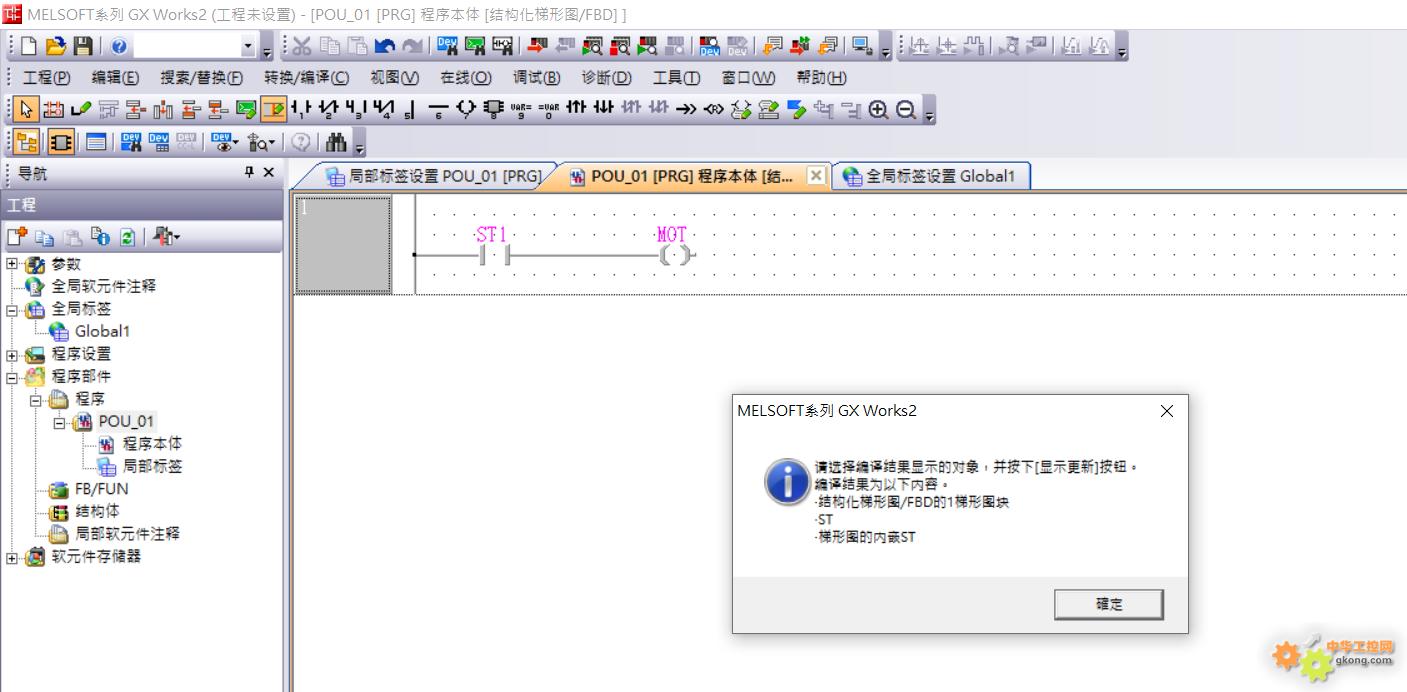Screen dimensions: 1407x692
Task: Open an existing project with the folder icon
Action: click(55, 46)
